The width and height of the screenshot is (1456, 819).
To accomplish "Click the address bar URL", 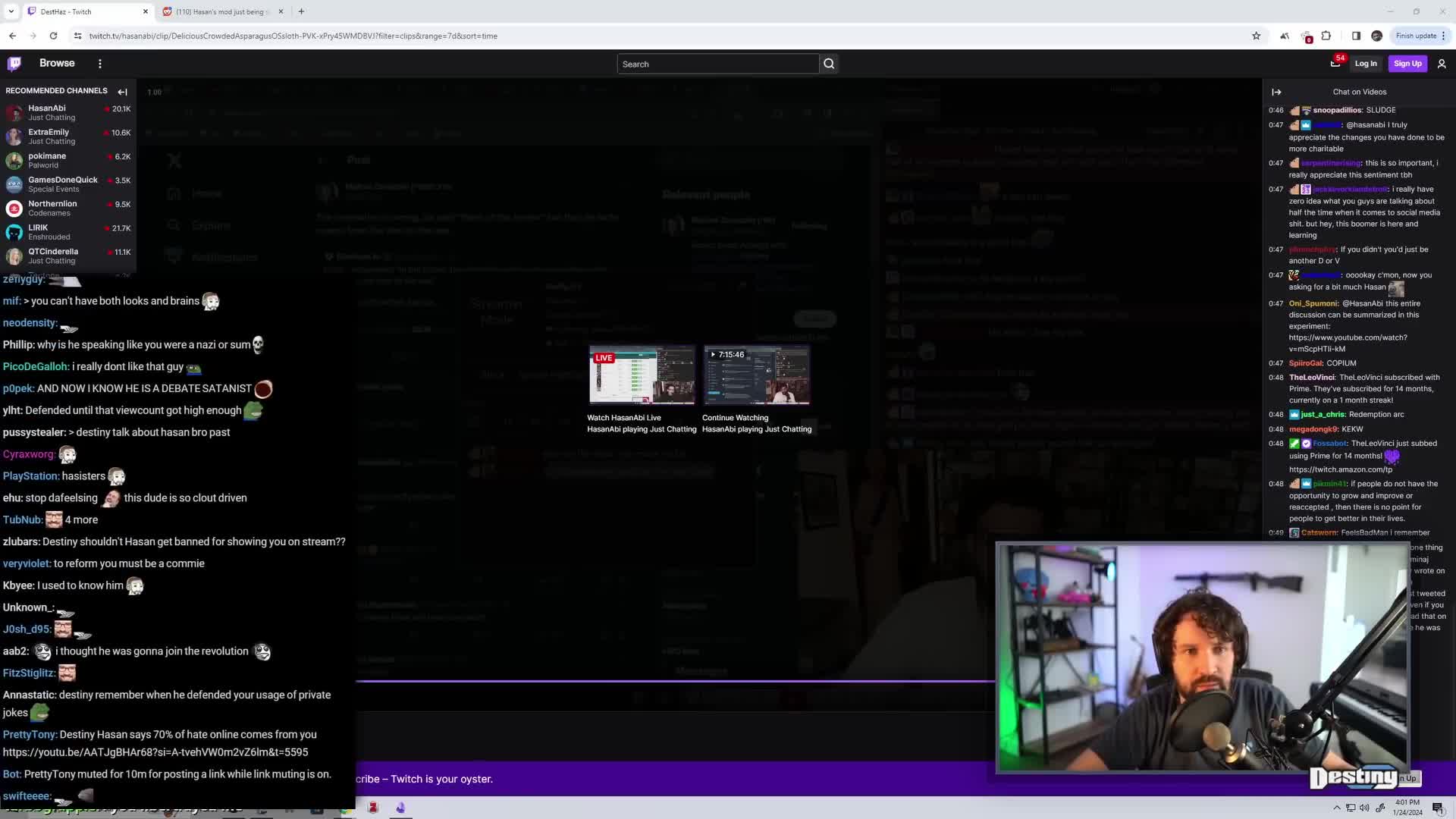I will coord(293,36).
